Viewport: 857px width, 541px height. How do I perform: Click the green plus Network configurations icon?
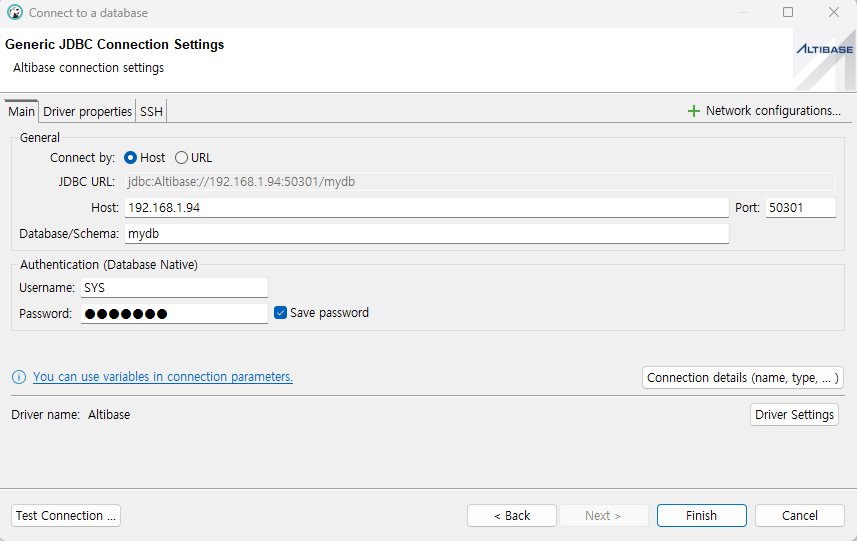(x=694, y=111)
